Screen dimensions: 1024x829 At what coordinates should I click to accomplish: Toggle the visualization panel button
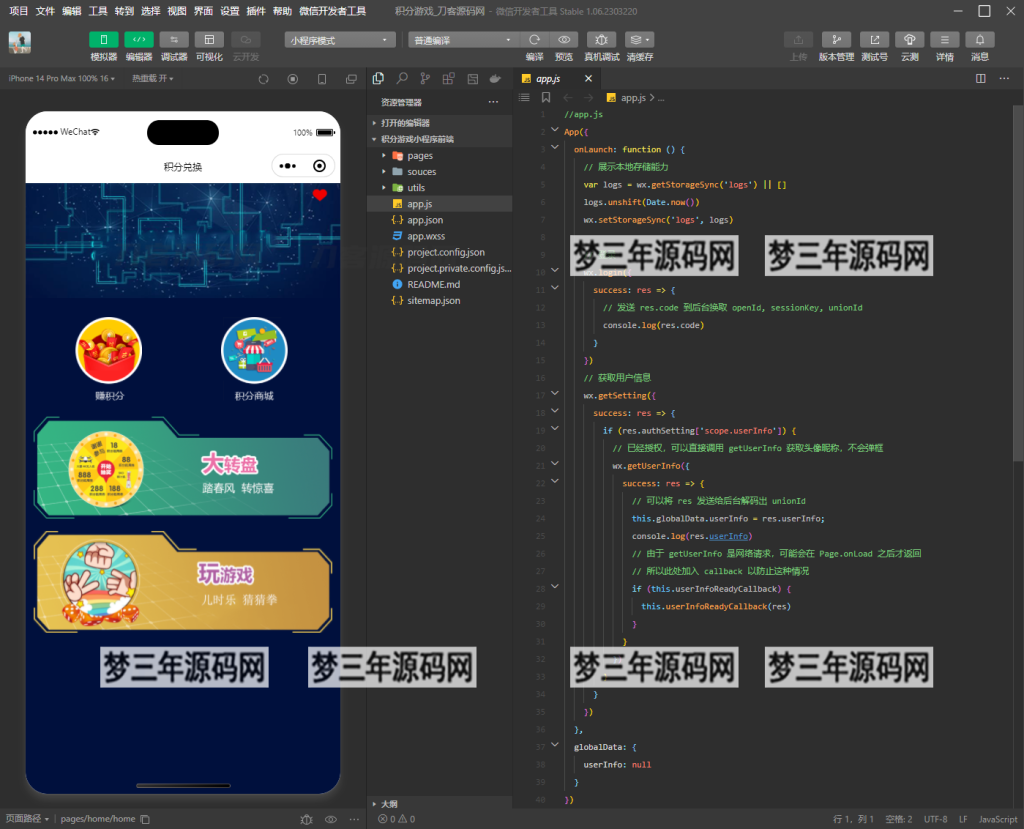point(209,40)
